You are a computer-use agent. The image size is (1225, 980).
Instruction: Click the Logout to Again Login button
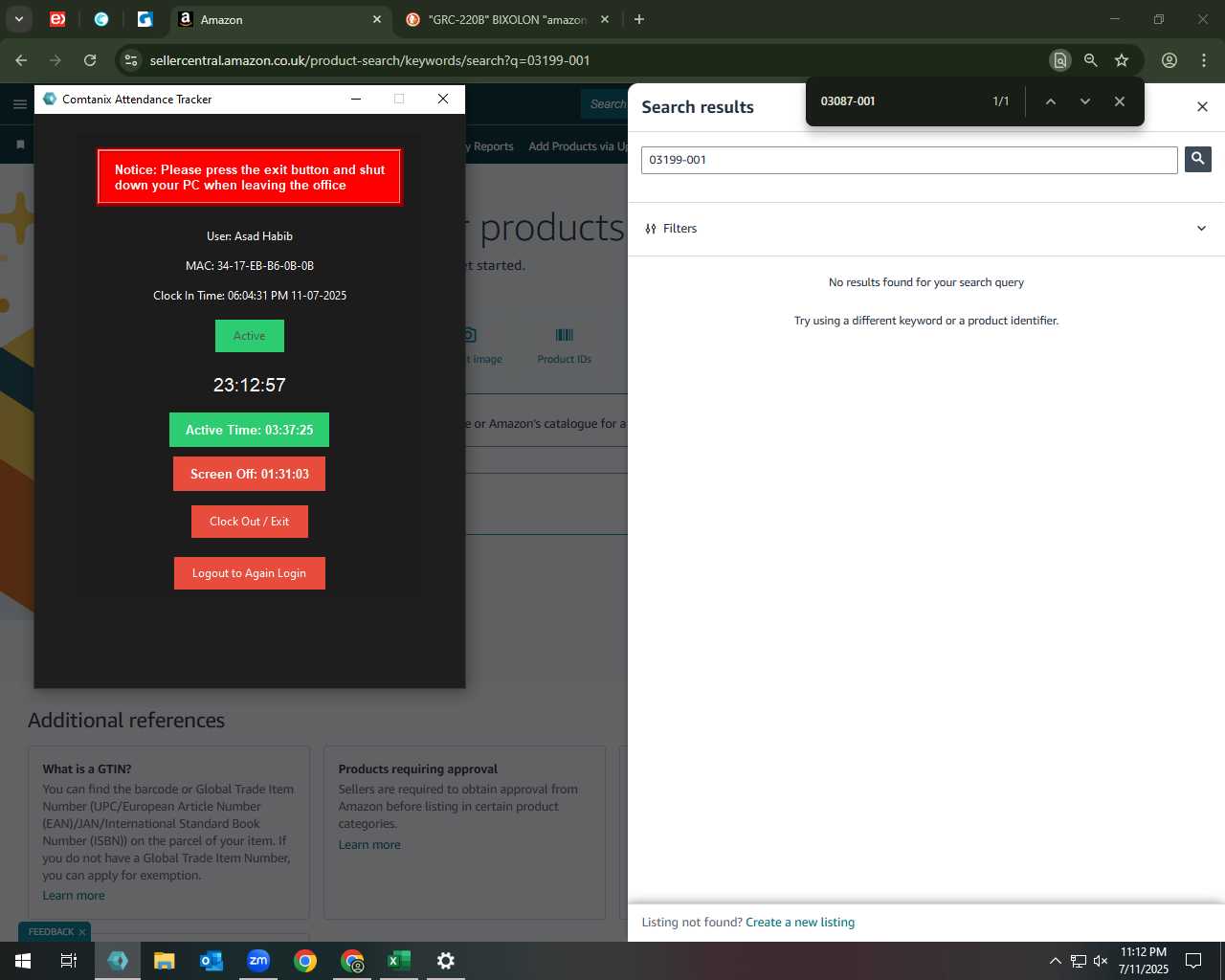(x=249, y=573)
